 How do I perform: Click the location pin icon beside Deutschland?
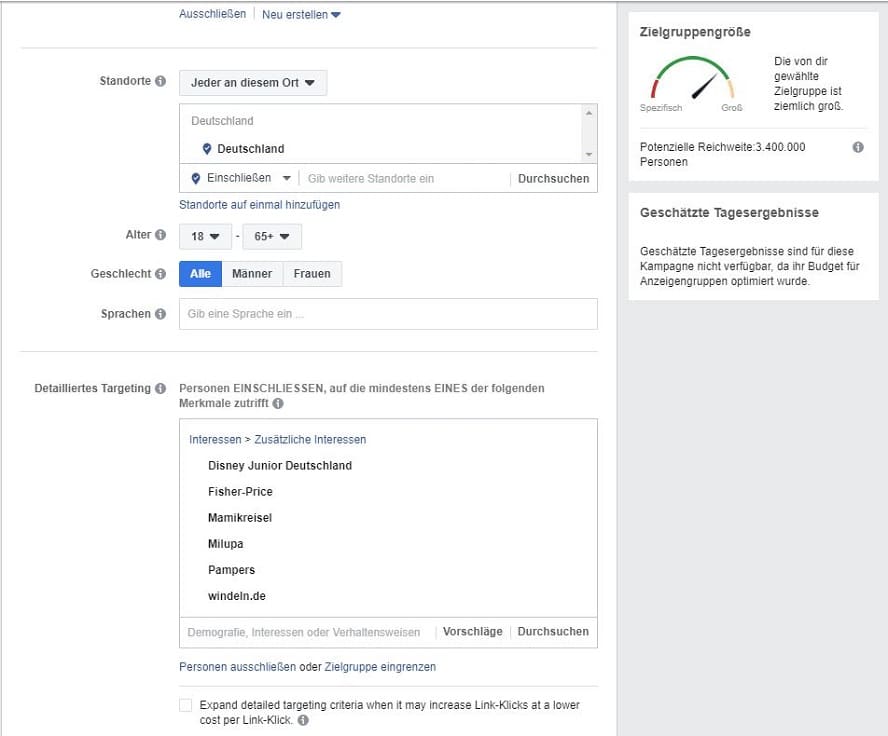(x=207, y=149)
